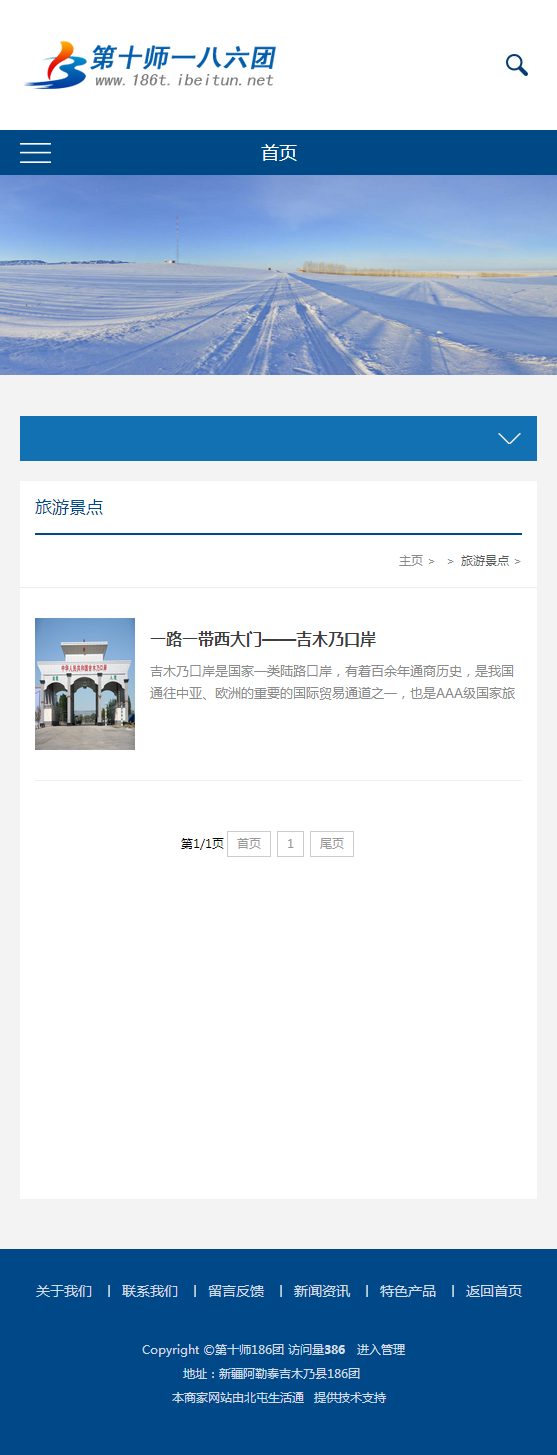557x1455 pixels.
Task: Click the 尾页 pagination button
Action: [332, 844]
